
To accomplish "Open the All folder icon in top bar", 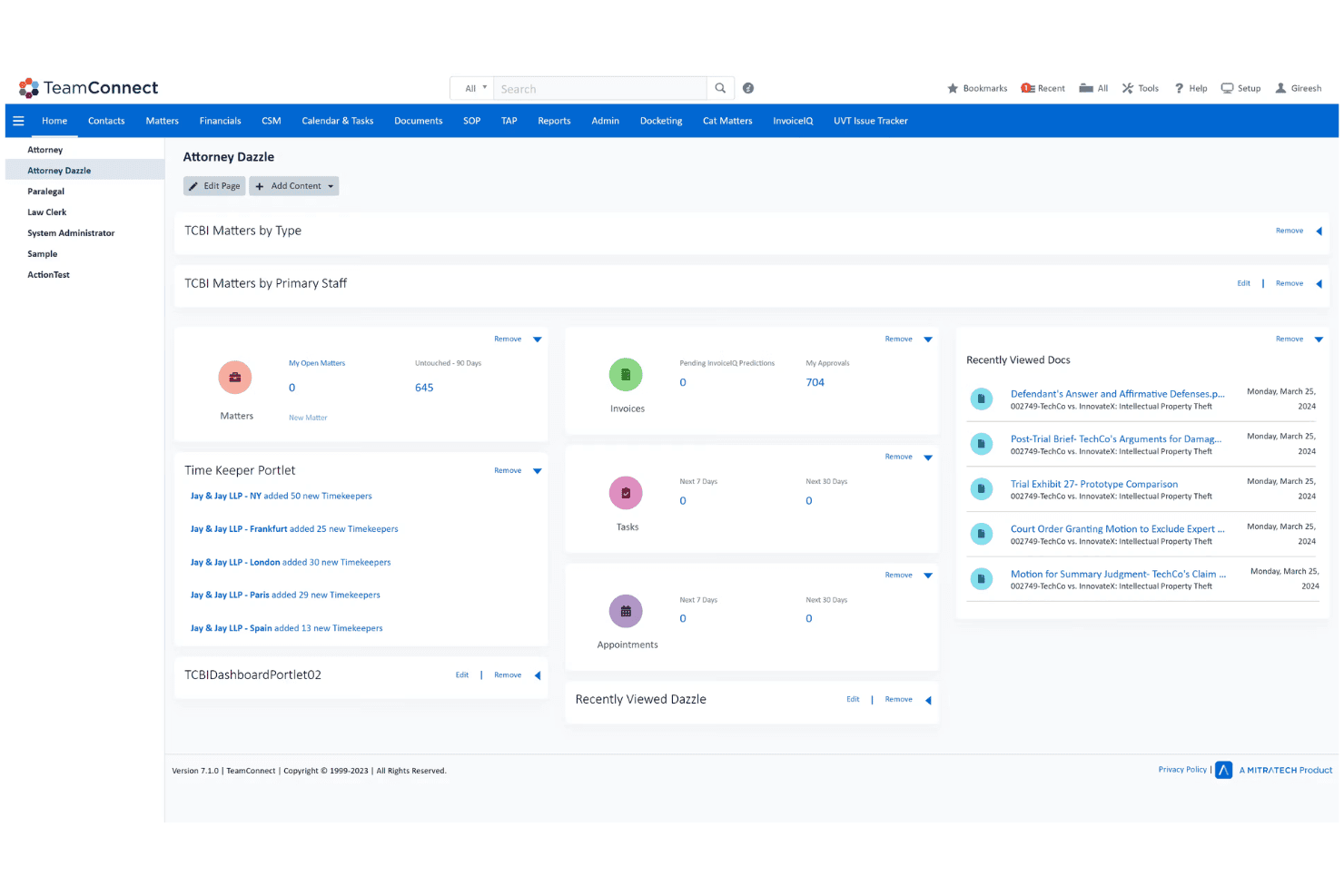I will pos(1086,88).
